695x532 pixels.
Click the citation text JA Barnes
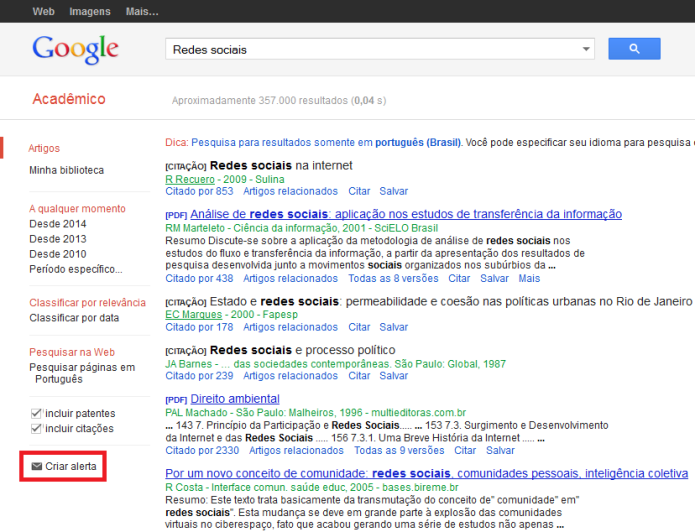(188, 364)
